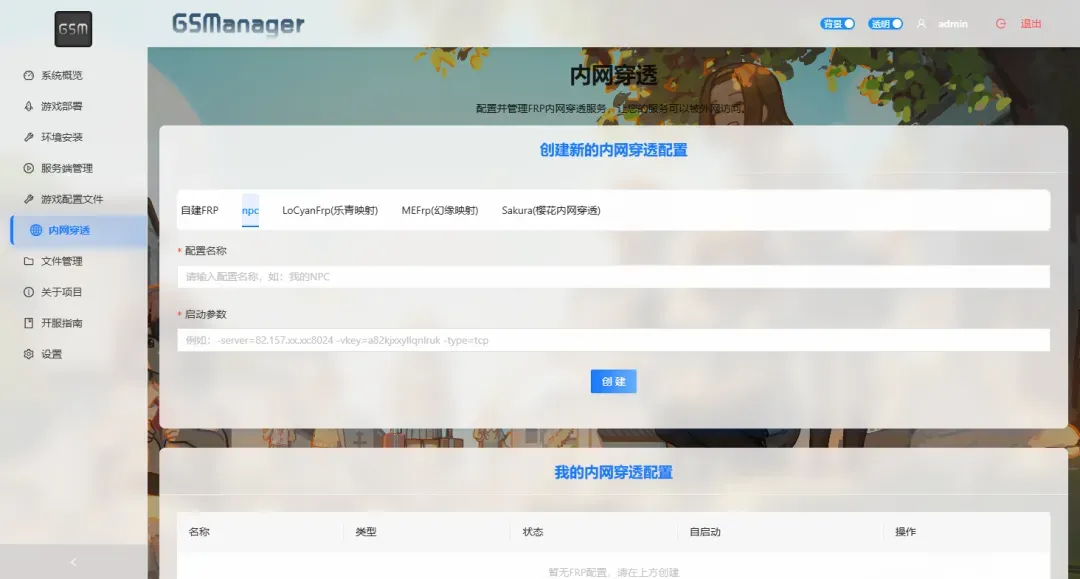
Task: Open the 设置 gear icon item
Action: (28, 354)
